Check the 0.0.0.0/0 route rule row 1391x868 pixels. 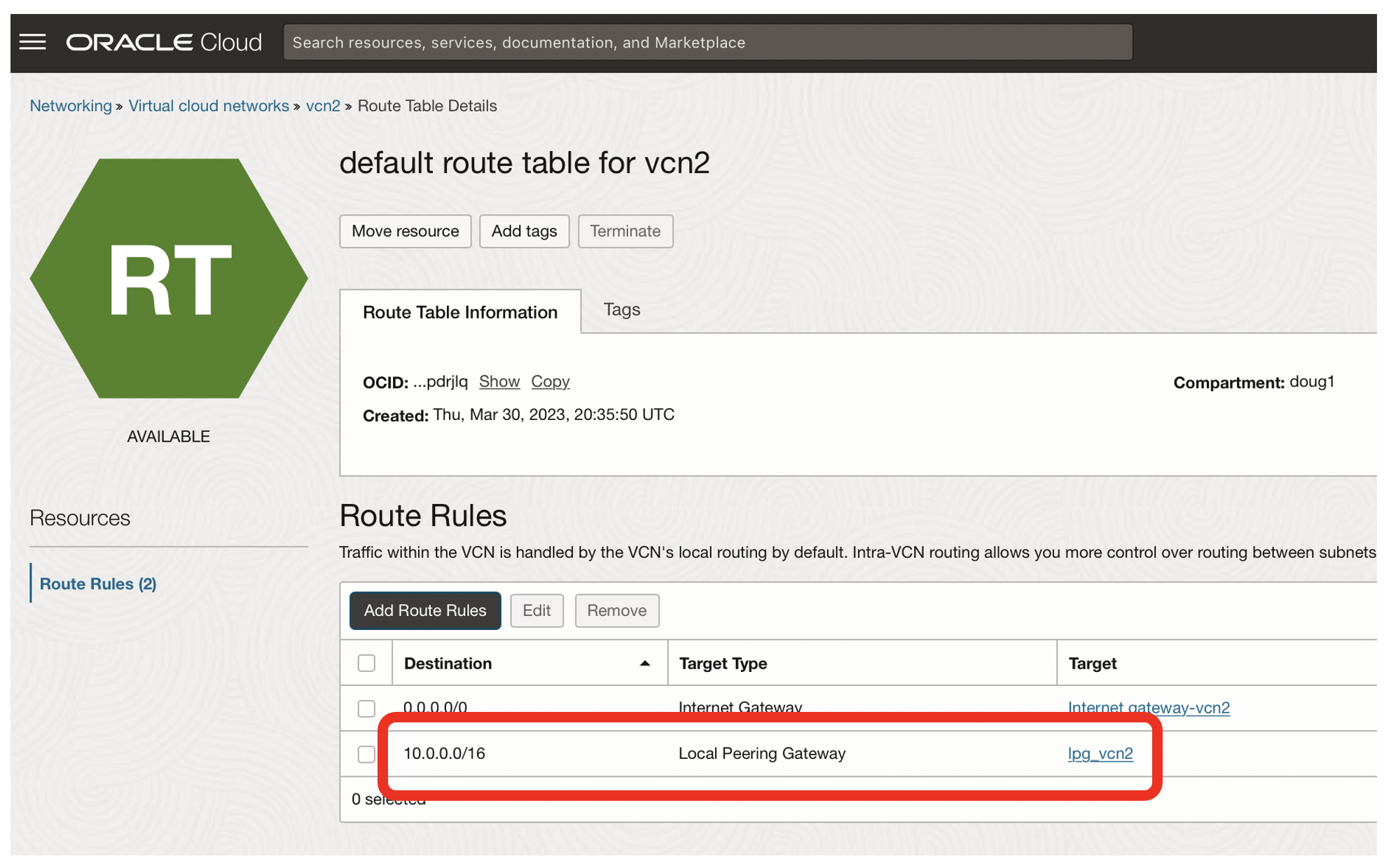[366, 708]
